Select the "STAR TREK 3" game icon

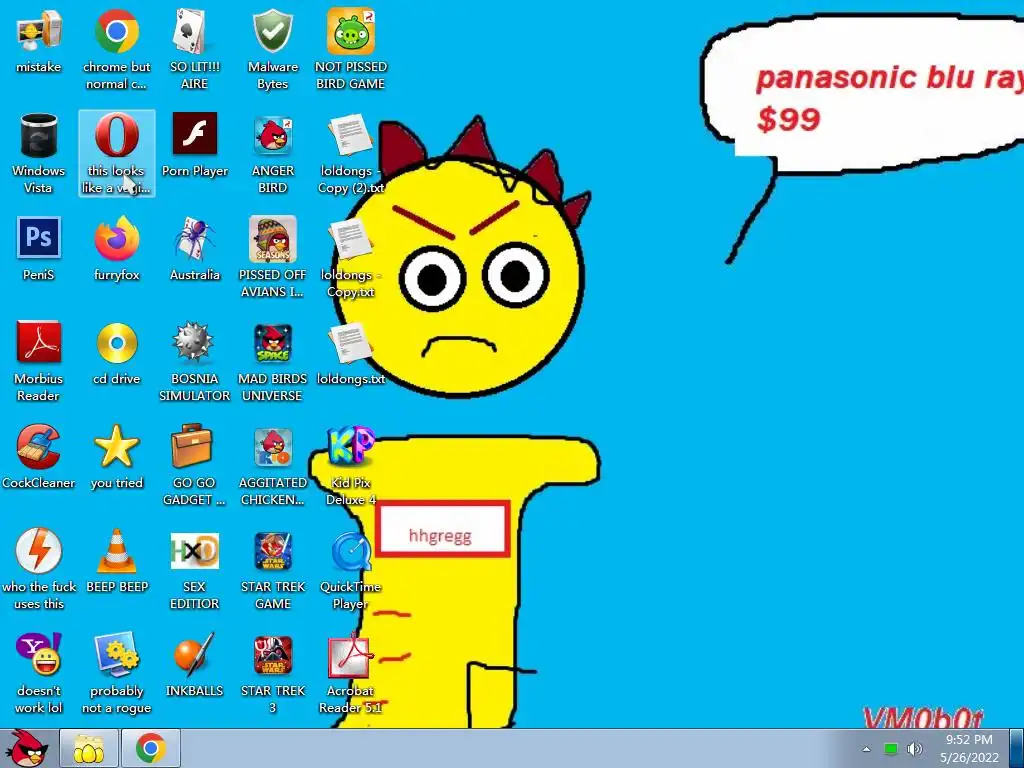point(272,655)
